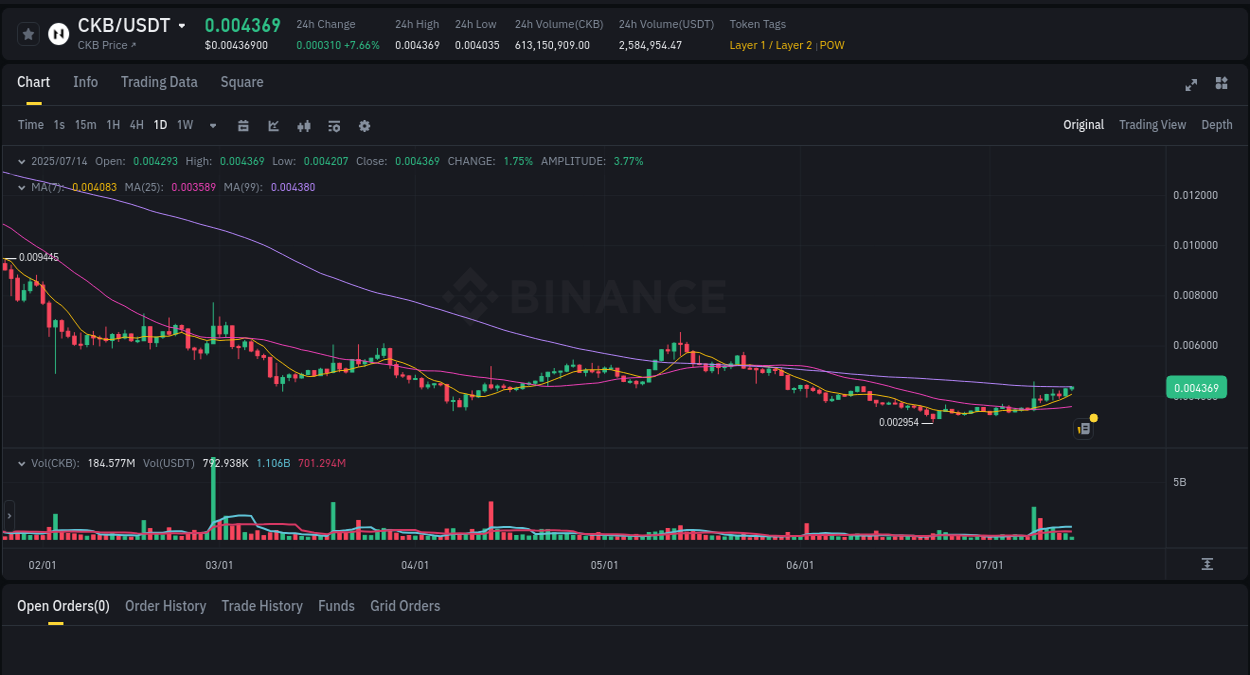This screenshot has width=1250, height=675.
Task: Switch to the Depth chart view
Action: pos(1216,125)
